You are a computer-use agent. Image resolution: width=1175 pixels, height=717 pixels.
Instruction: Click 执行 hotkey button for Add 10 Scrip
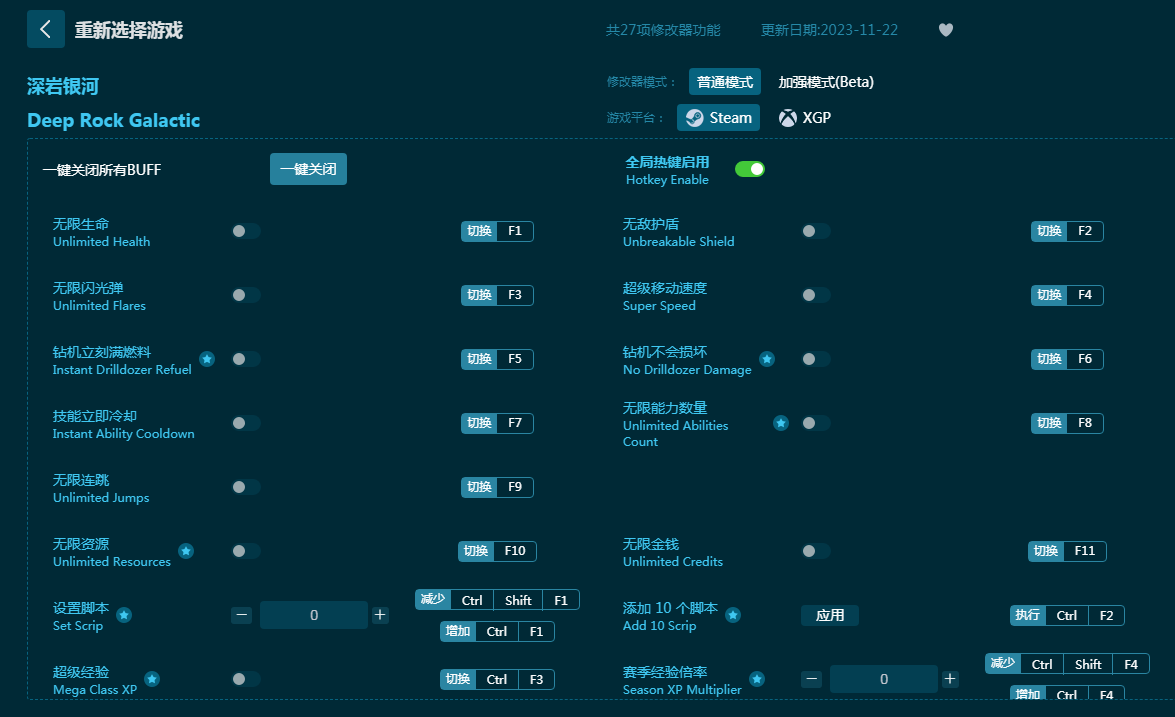[x=1027, y=615]
